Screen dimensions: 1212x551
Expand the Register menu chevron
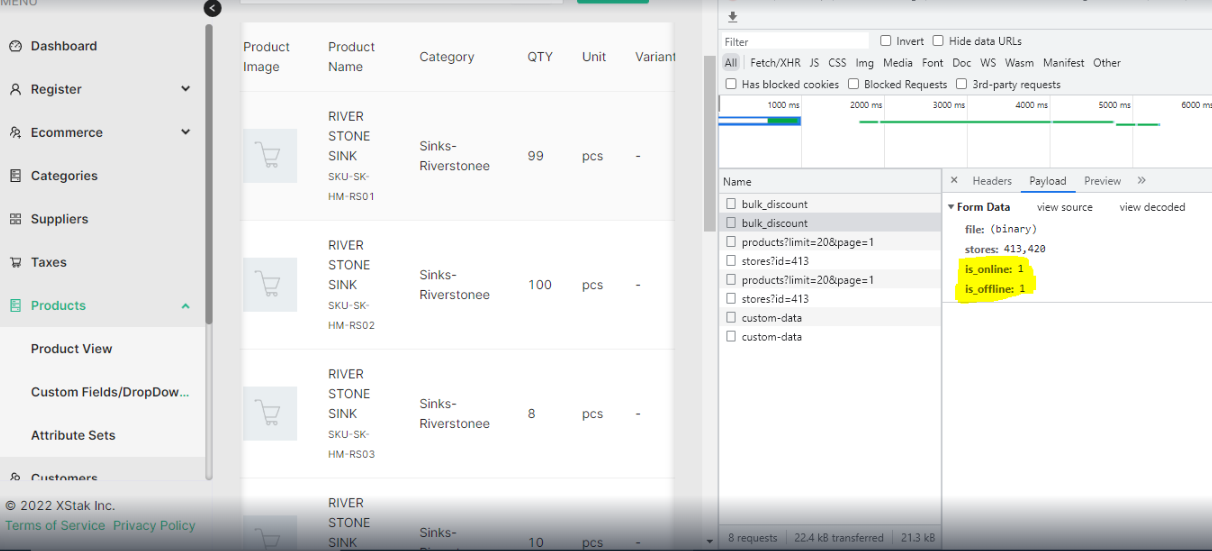click(185, 89)
